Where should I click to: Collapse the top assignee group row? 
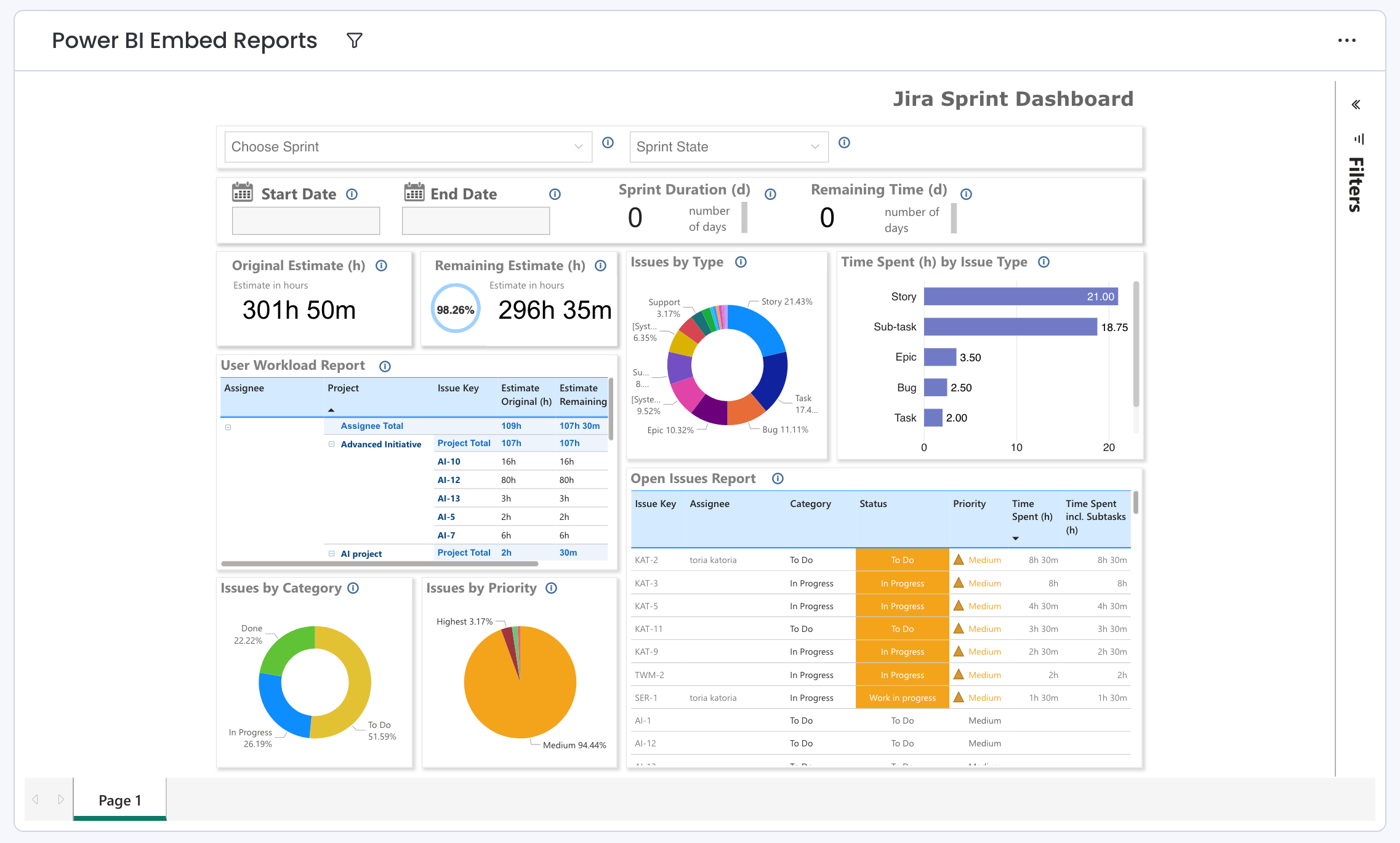pos(228,427)
